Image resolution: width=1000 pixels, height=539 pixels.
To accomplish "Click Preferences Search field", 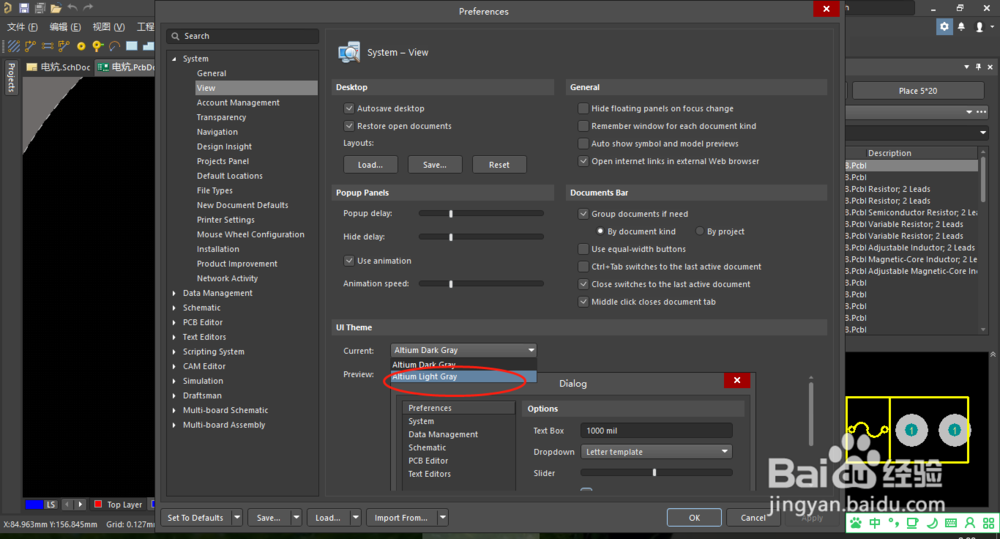I will coord(242,36).
